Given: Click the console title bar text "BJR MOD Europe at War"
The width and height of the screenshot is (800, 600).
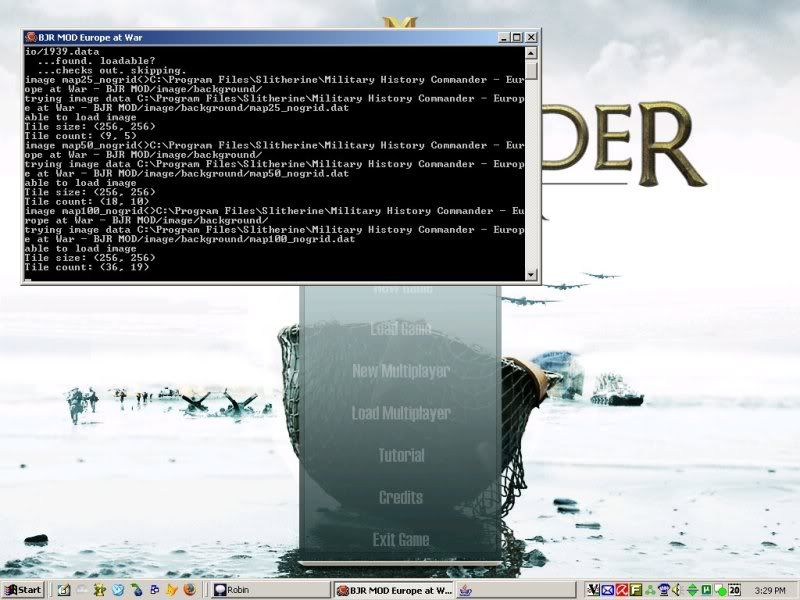Looking at the screenshot, I should (x=90, y=37).
